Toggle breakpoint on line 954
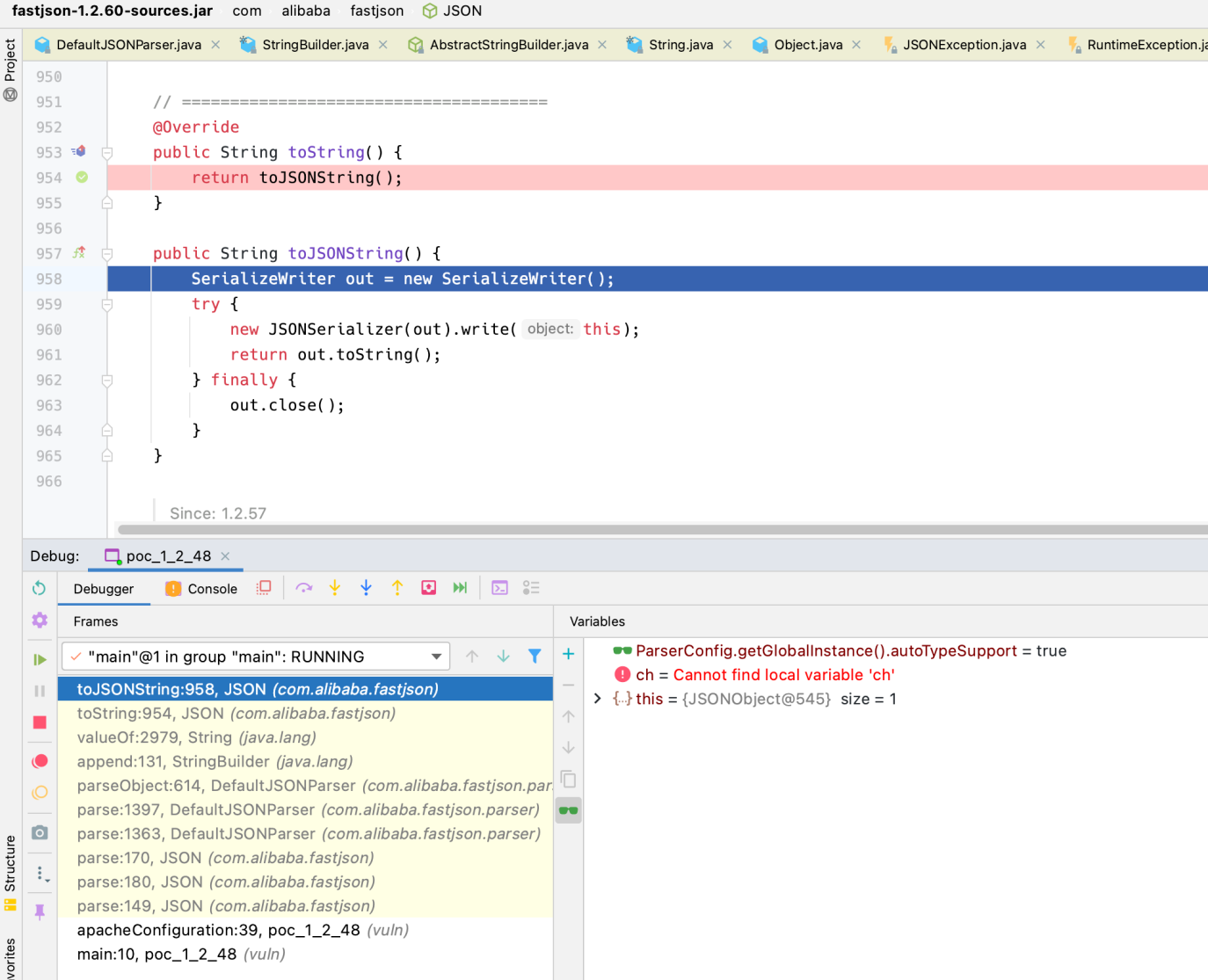Viewport: 1208px width, 980px height. pos(82,178)
